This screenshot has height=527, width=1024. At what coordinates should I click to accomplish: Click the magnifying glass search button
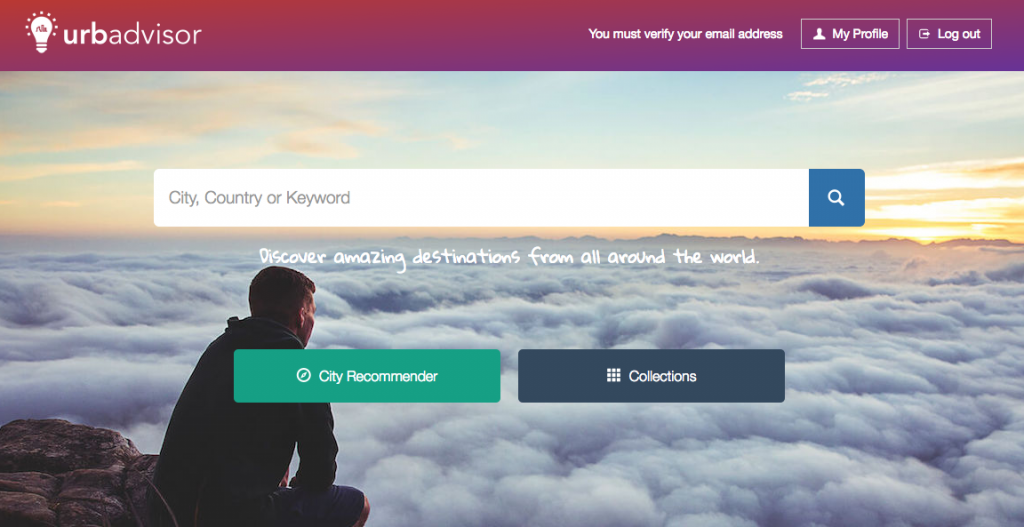[837, 198]
